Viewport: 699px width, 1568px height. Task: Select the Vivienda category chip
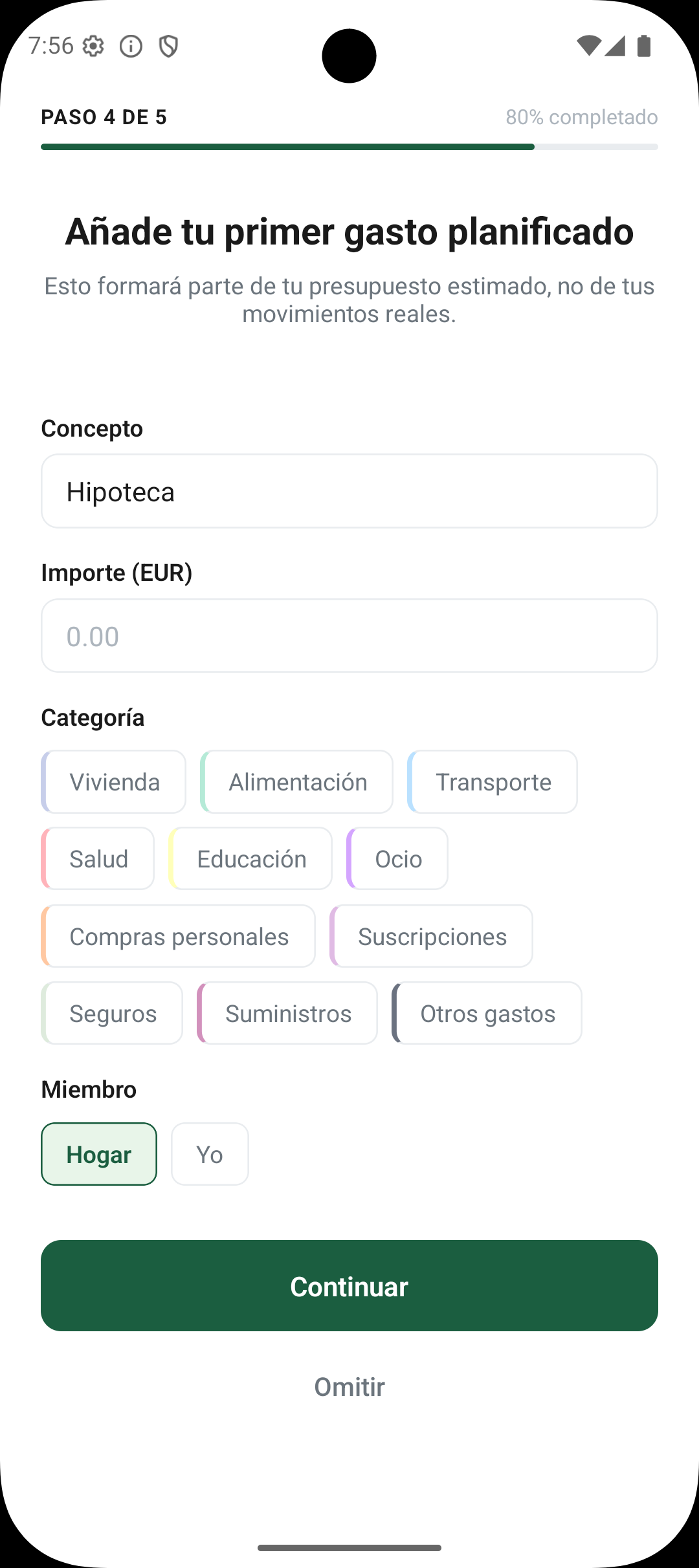pos(114,782)
